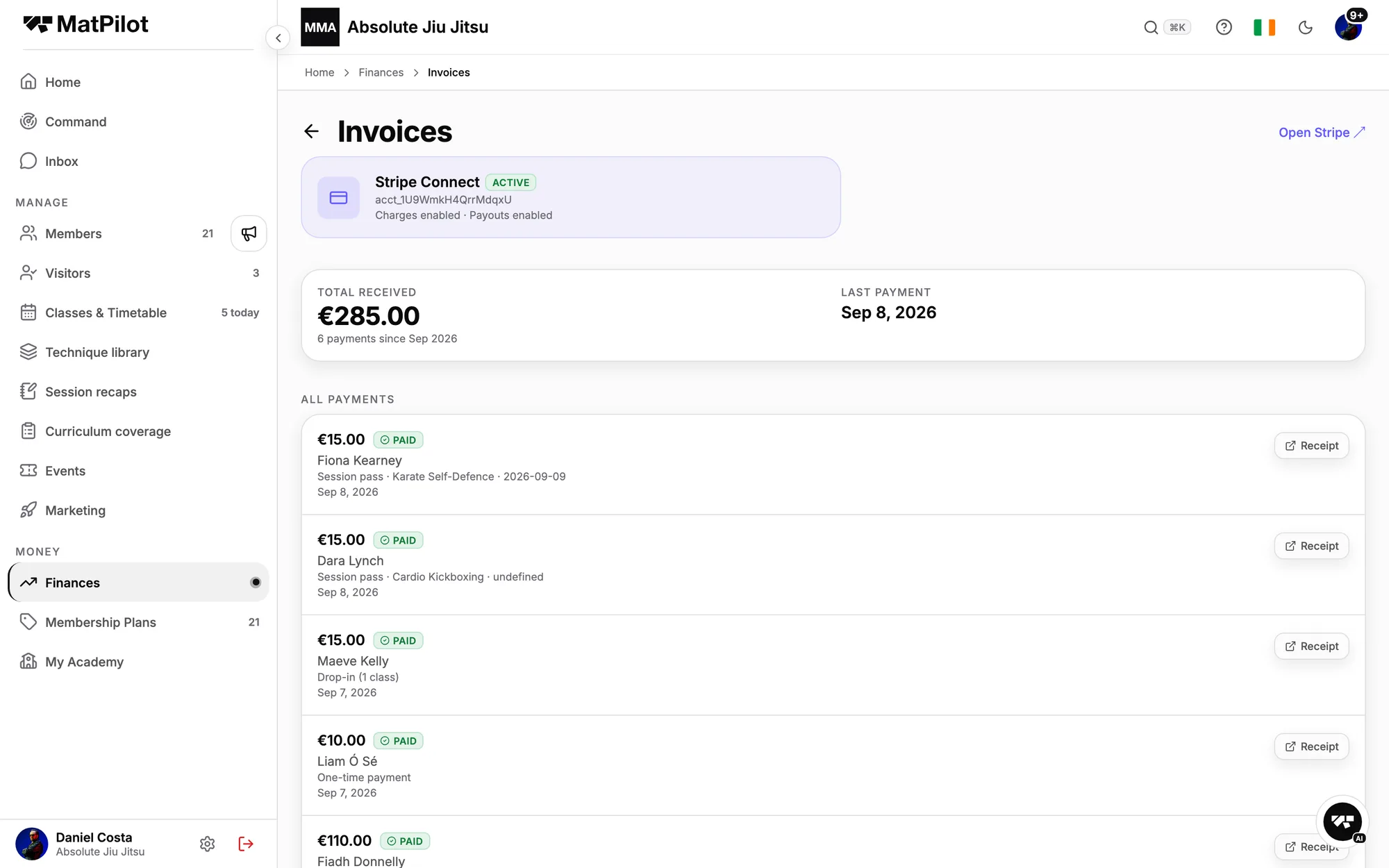Viewport: 1389px width, 868px height.
Task: Switch language via Irish flag icon
Action: [x=1264, y=27]
